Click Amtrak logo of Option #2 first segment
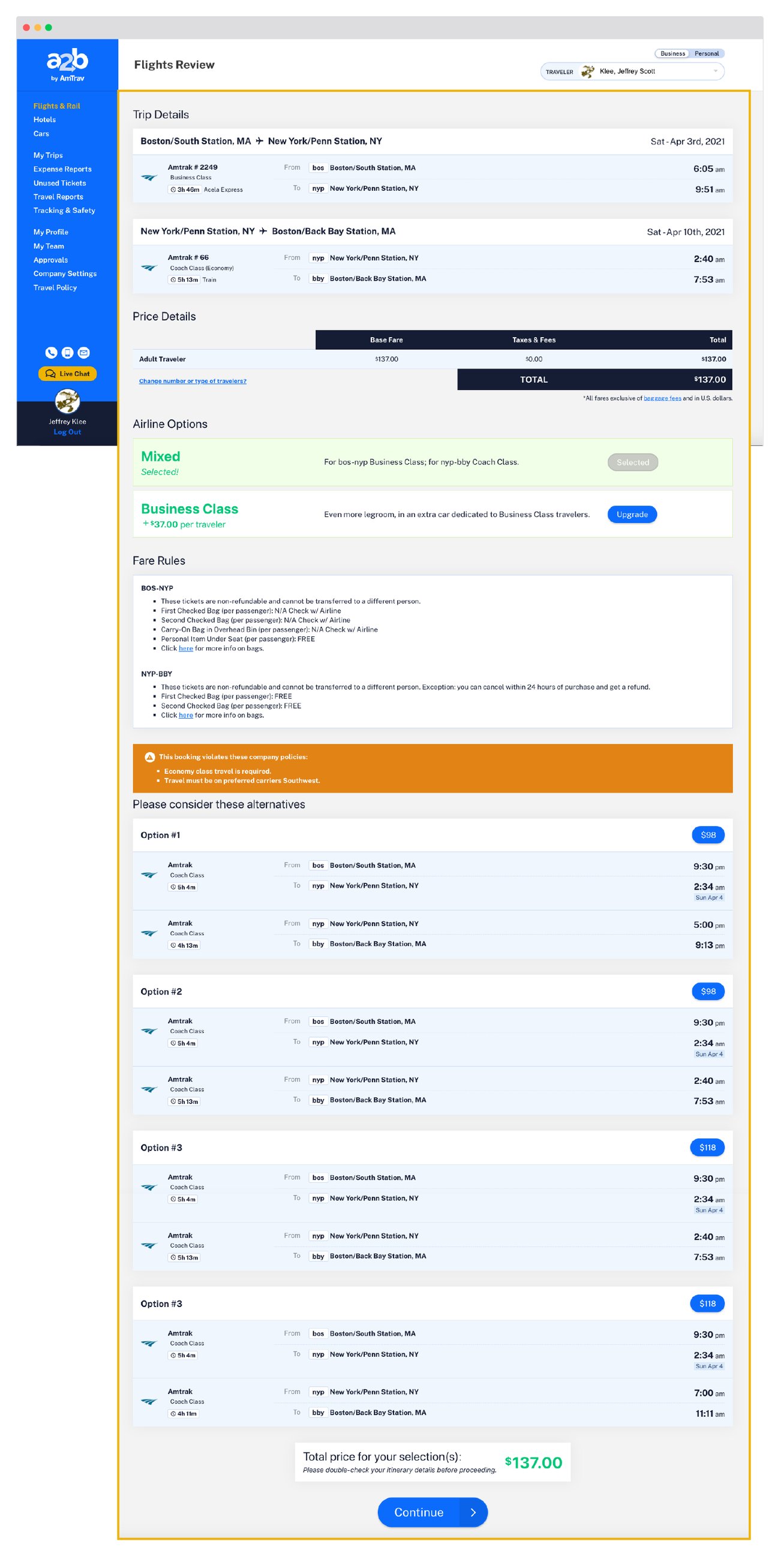 pos(149,1032)
